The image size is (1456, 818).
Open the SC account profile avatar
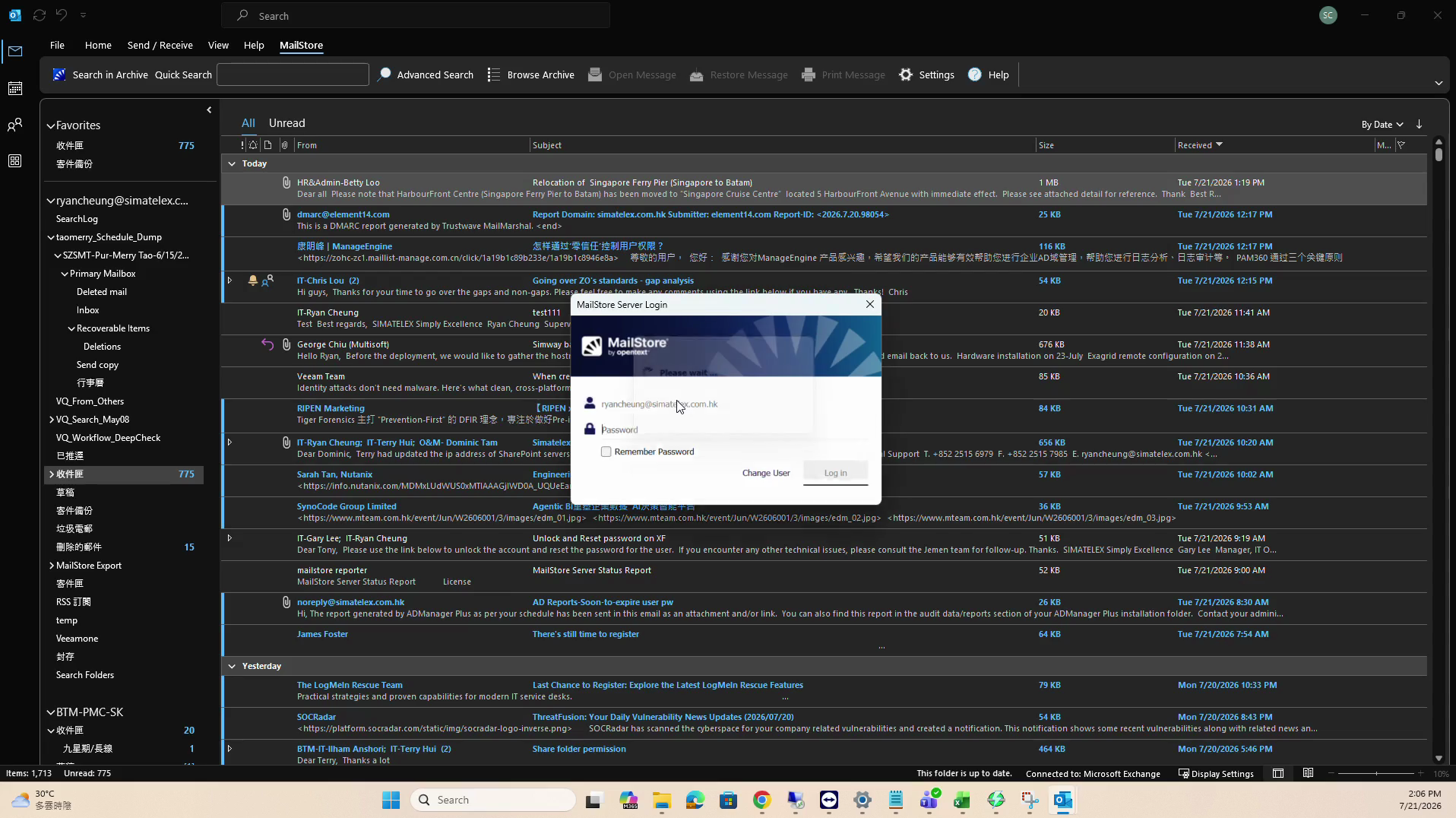[x=1328, y=15]
